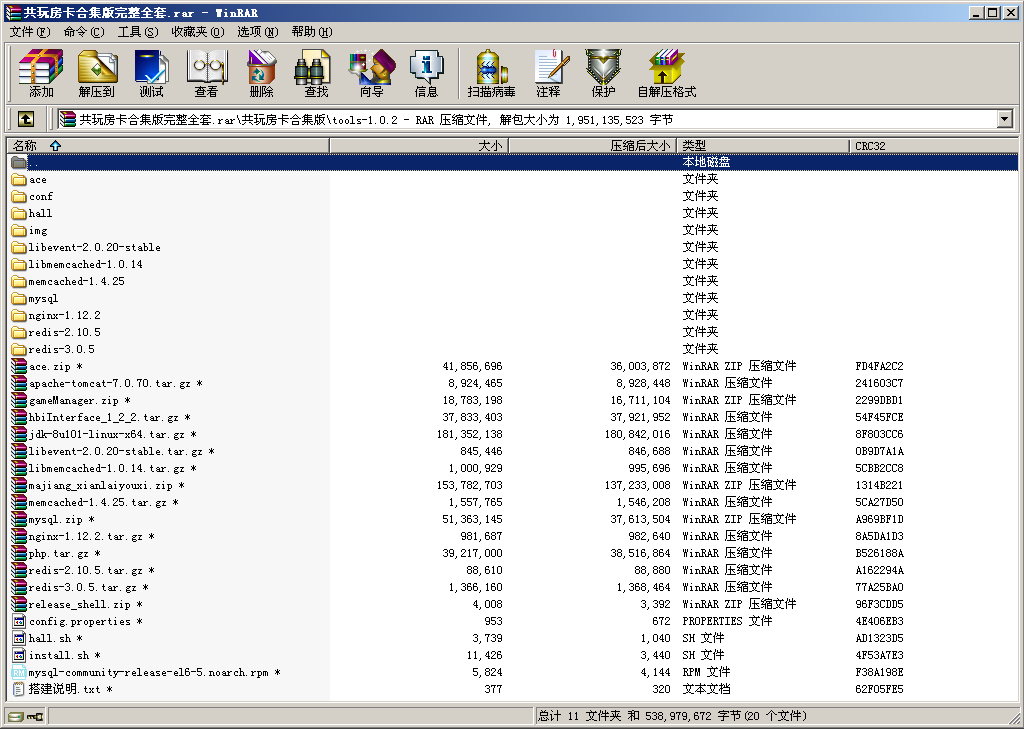
Task: Select the nginx-1.12.2 folder
Action: click(x=64, y=315)
